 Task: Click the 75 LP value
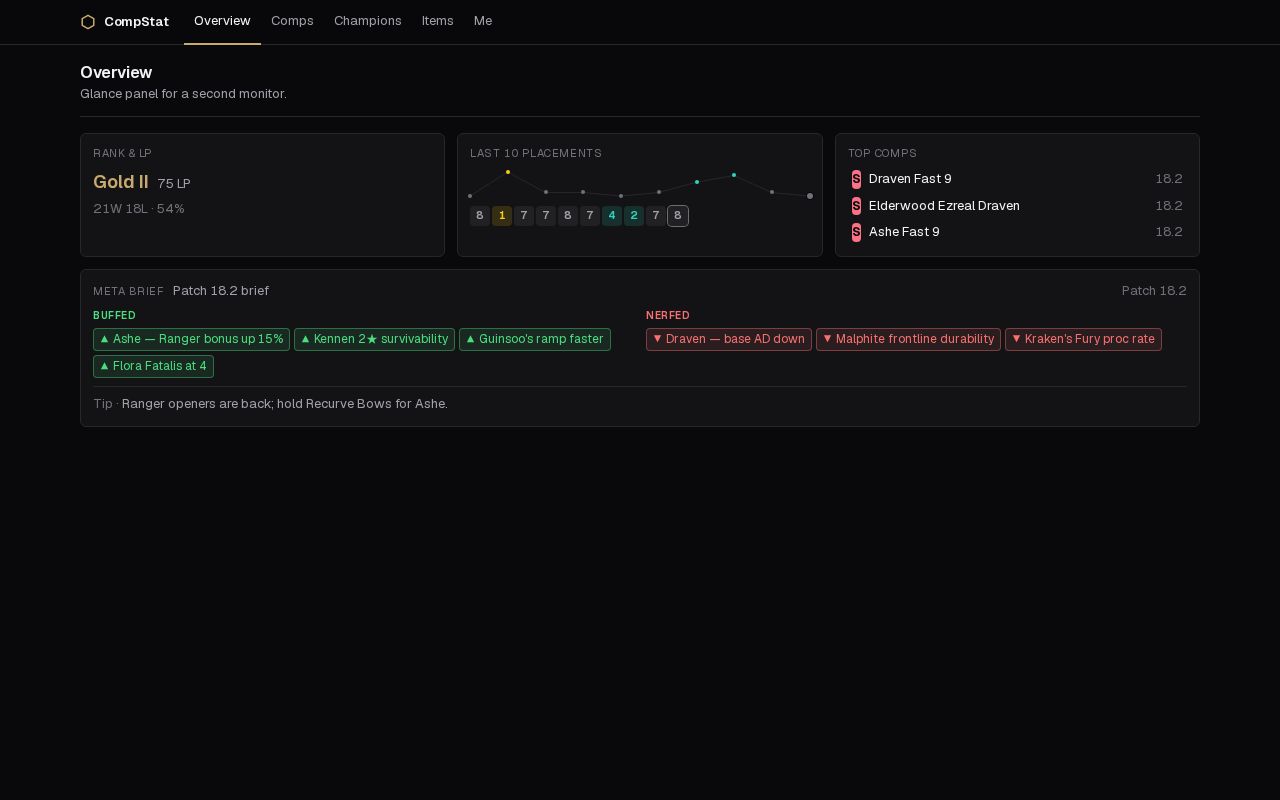coord(174,184)
